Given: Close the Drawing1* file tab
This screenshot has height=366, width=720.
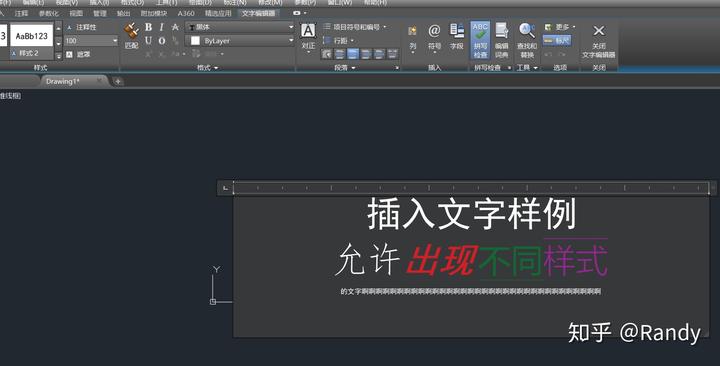Looking at the screenshot, I should pyautogui.click(x=99, y=81).
